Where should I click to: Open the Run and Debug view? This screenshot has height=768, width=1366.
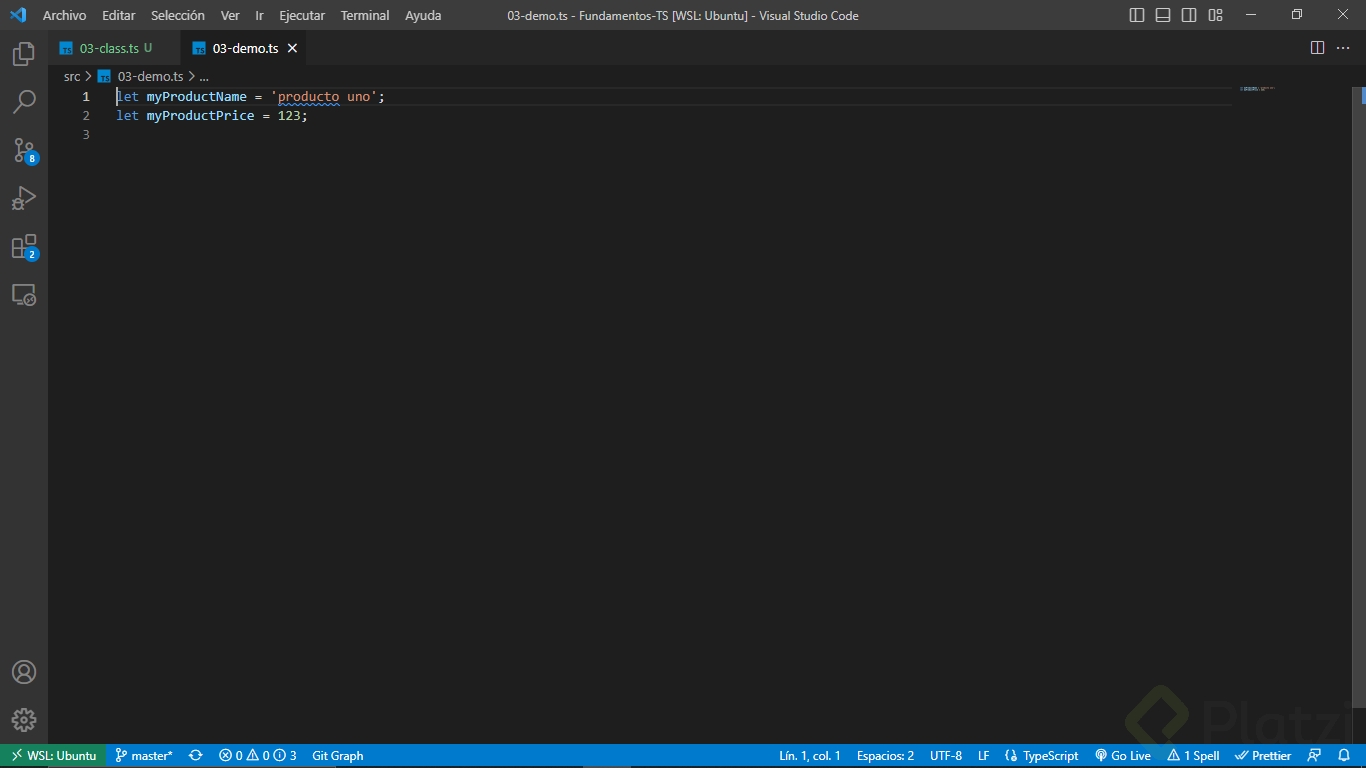click(x=24, y=198)
